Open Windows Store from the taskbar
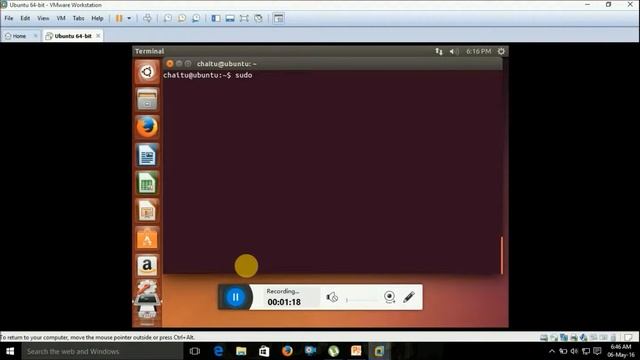The height and width of the screenshot is (360, 640). click(264, 351)
